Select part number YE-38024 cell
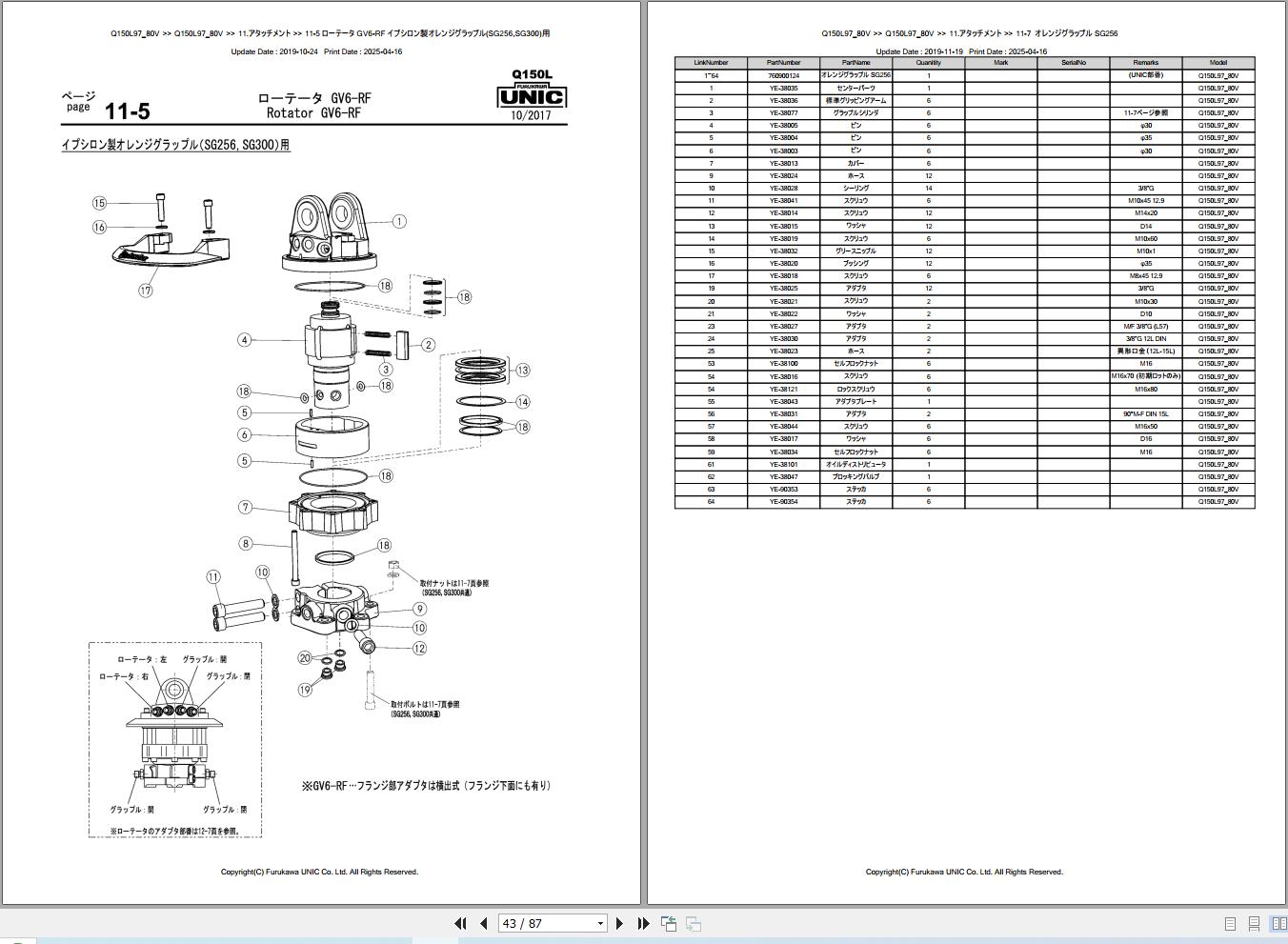Image resolution: width=1288 pixels, height=944 pixels. coord(783,175)
